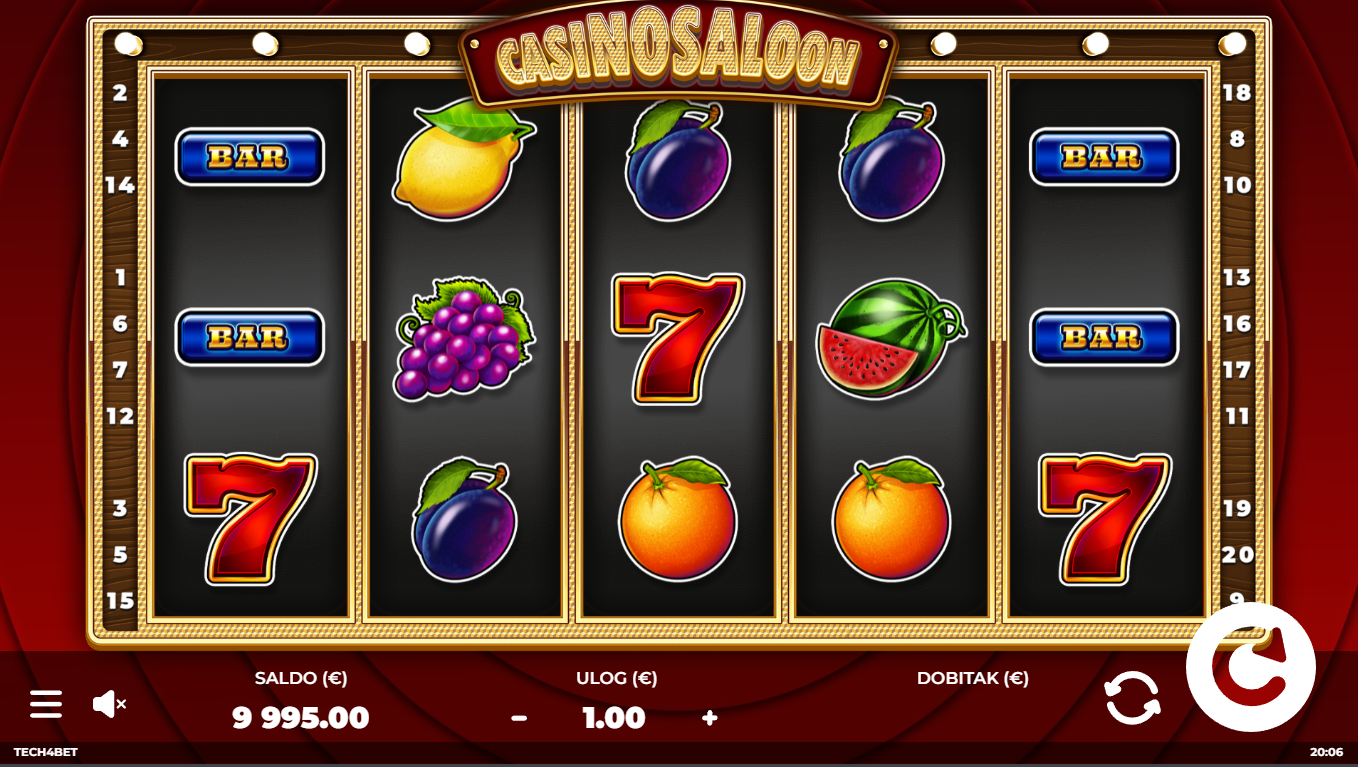Click the Casino Saloon logo banner
Image resolution: width=1358 pixels, height=767 pixels.
coord(677,58)
